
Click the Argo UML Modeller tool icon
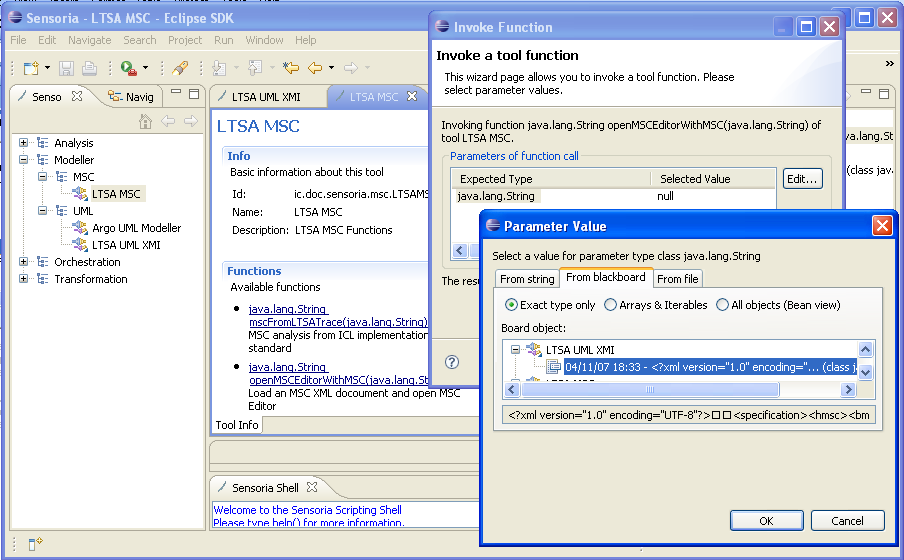[x=80, y=227]
